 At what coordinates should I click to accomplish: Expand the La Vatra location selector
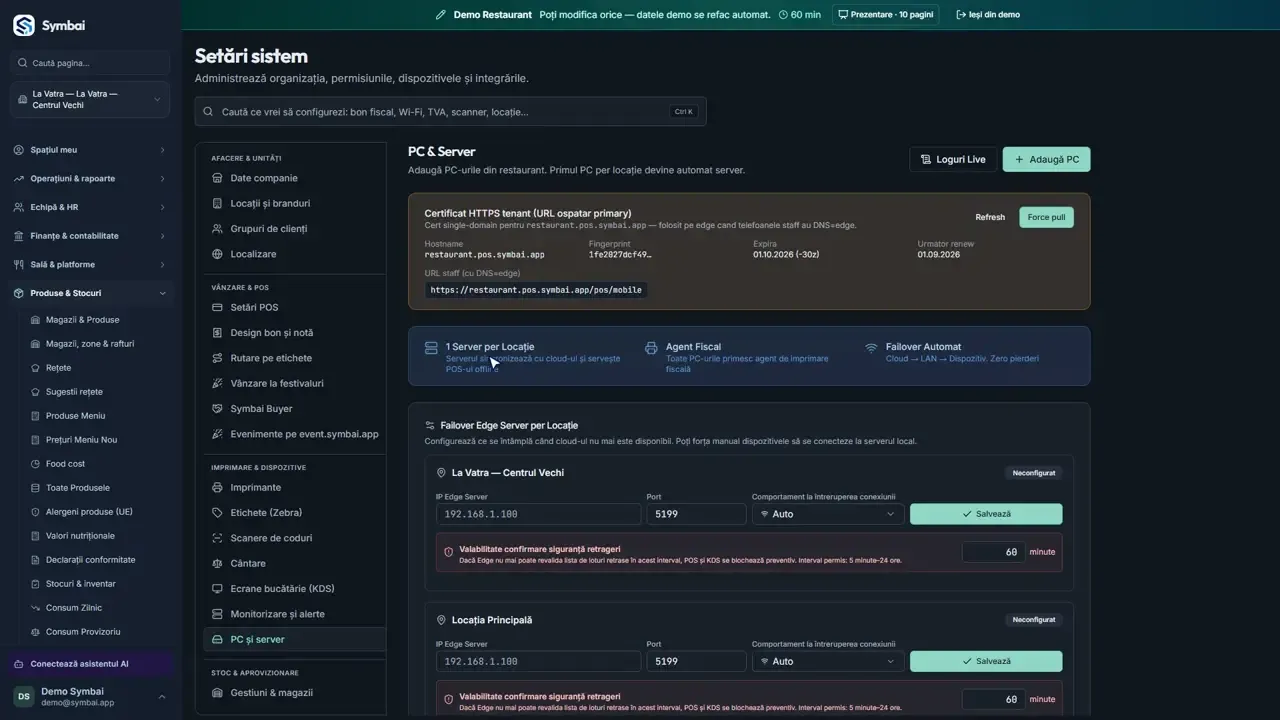(90, 100)
